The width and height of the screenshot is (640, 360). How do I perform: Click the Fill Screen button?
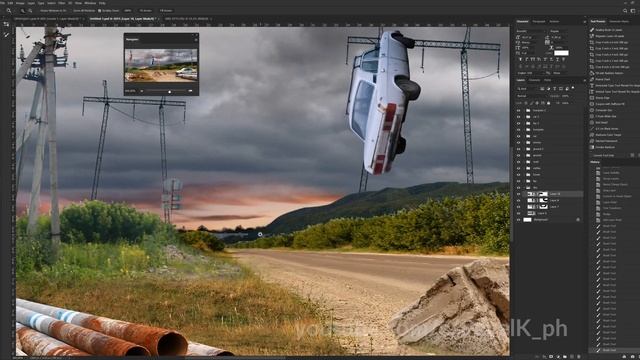pyautogui.click(x=166, y=11)
